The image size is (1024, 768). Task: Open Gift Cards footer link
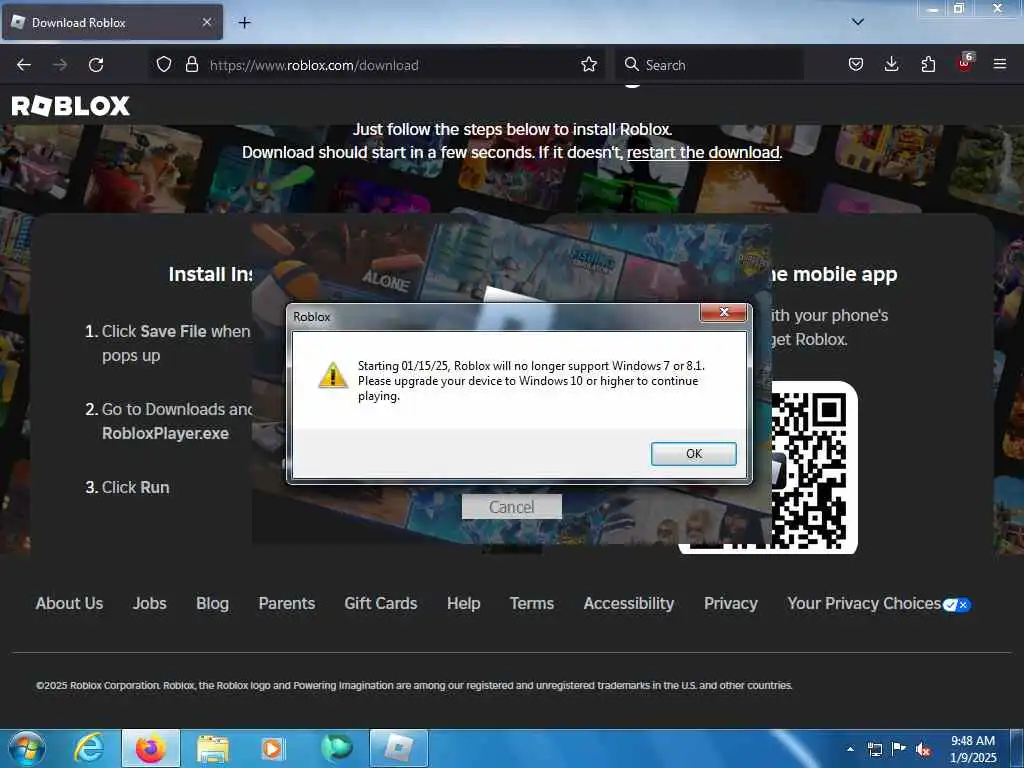(x=381, y=603)
